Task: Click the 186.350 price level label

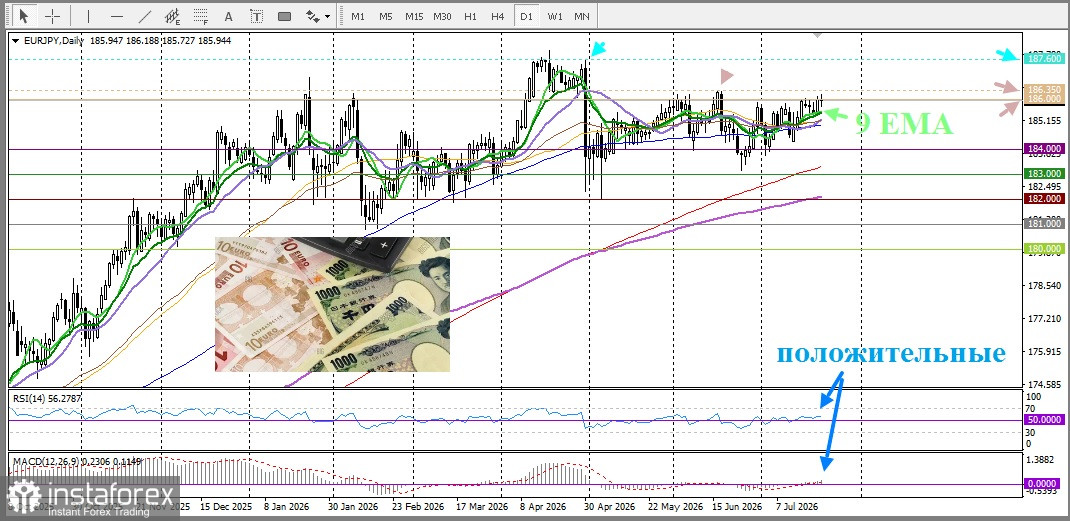Action: tap(1044, 89)
